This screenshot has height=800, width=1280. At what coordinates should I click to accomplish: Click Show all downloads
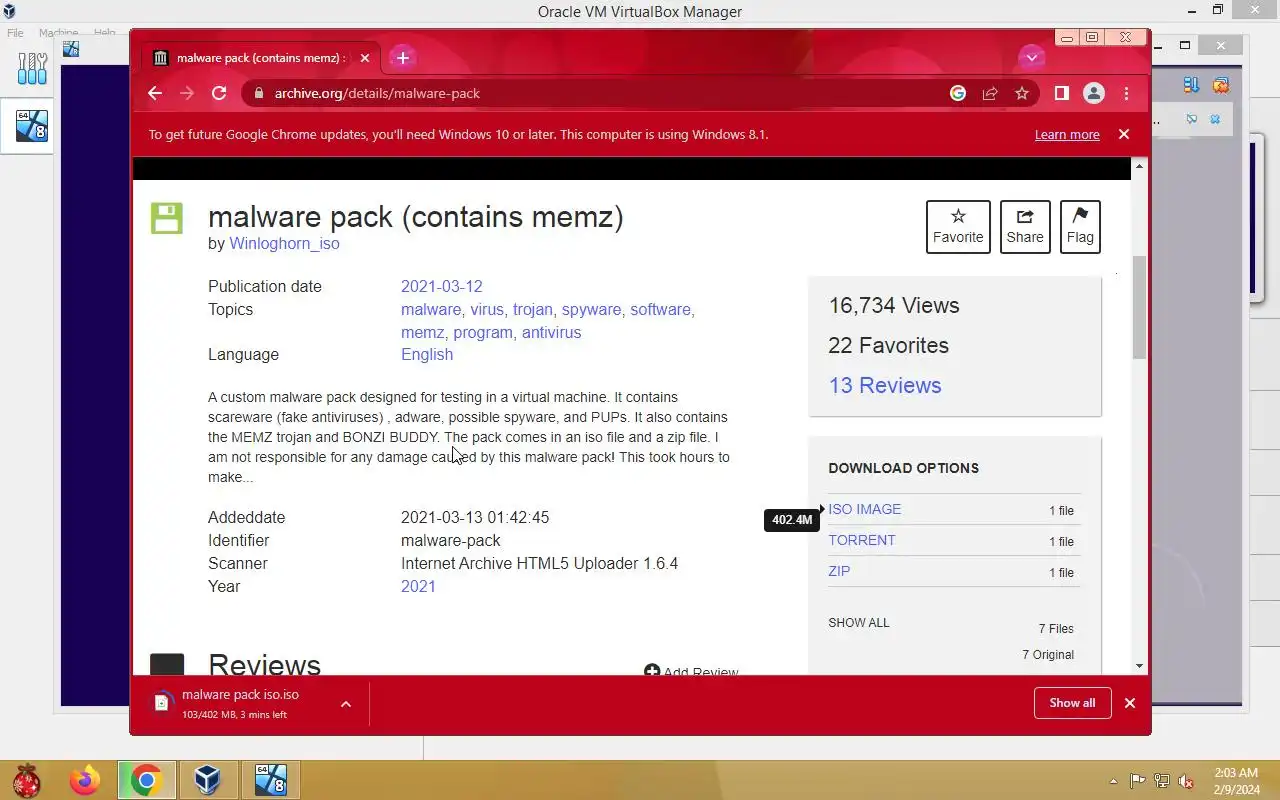1072,703
